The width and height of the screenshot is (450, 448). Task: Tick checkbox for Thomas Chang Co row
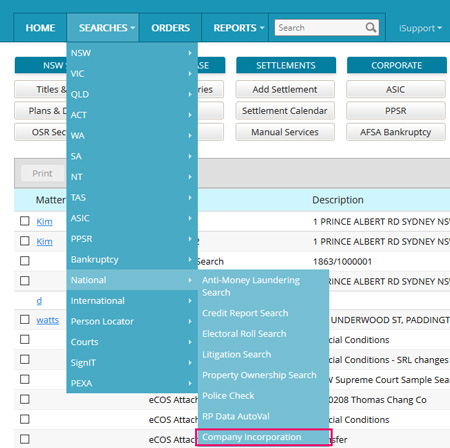25,400
